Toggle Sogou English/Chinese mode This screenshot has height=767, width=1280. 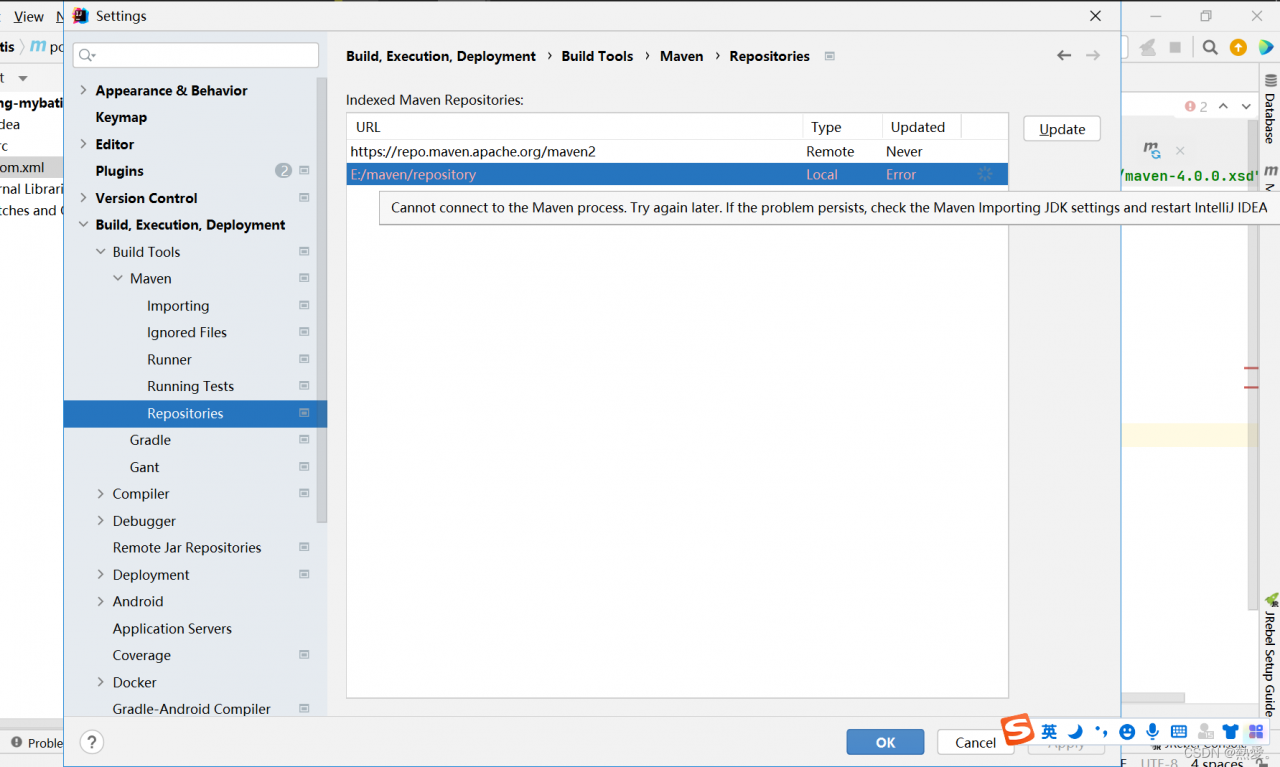(x=1049, y=732)
